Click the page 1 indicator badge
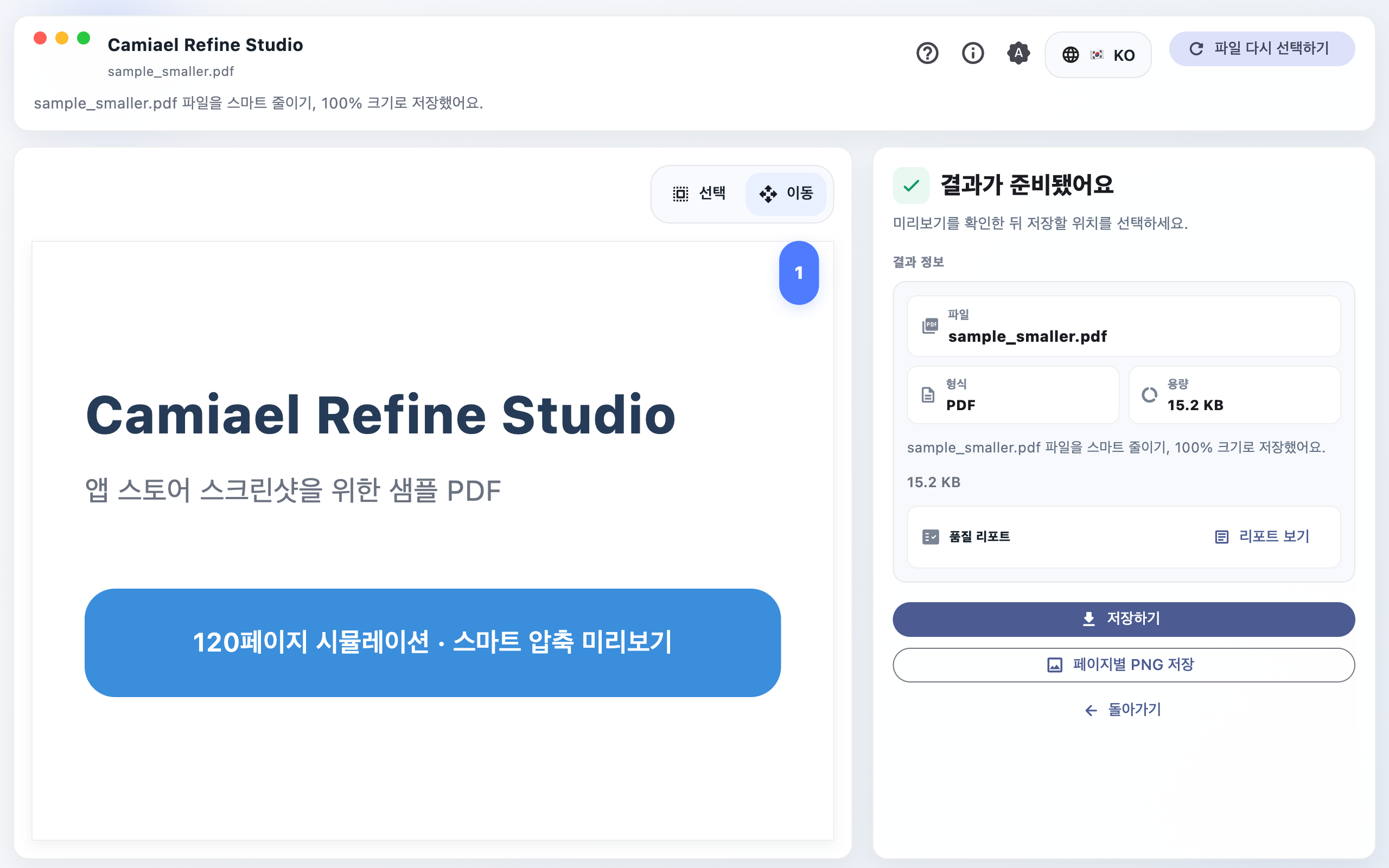This screenshot has width=1389, height=868. [798, 273]
